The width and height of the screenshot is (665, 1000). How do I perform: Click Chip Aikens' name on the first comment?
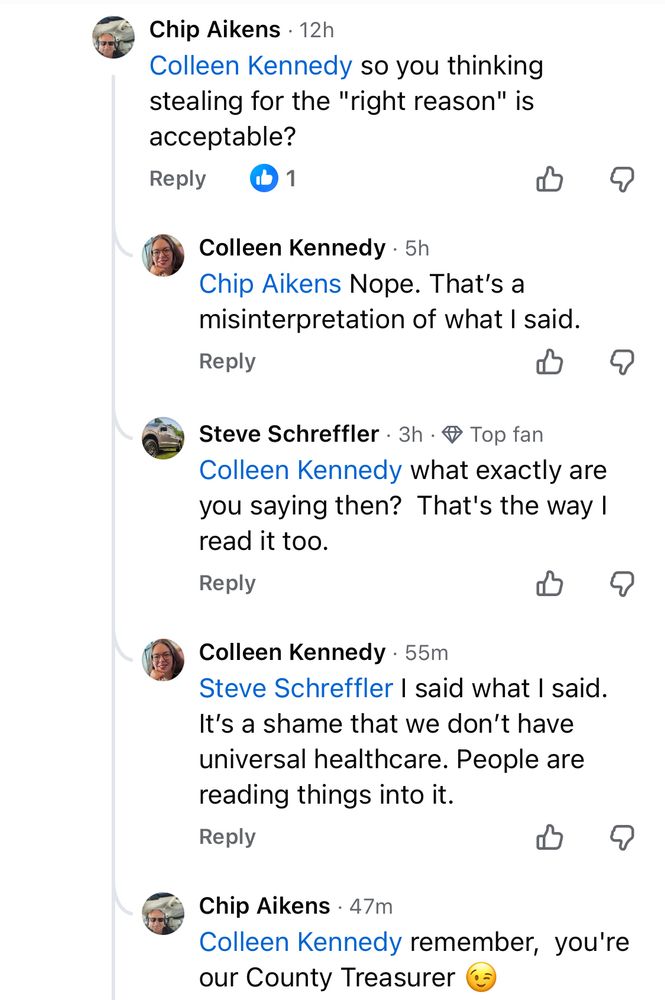click(213, 29)
